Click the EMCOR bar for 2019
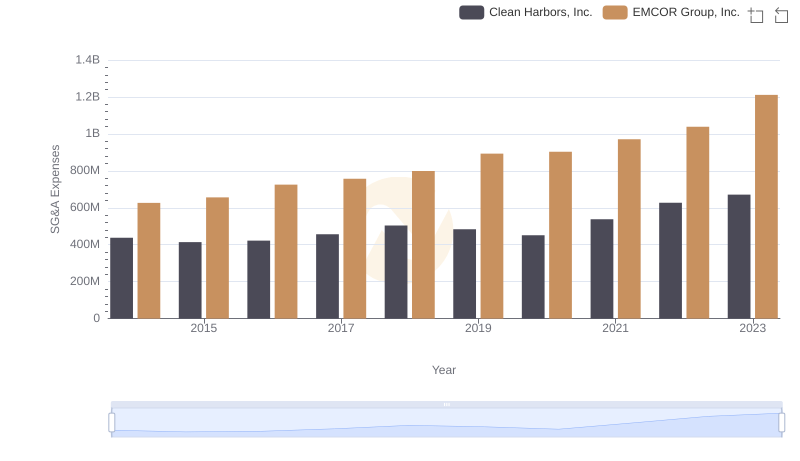 point(492,236)
